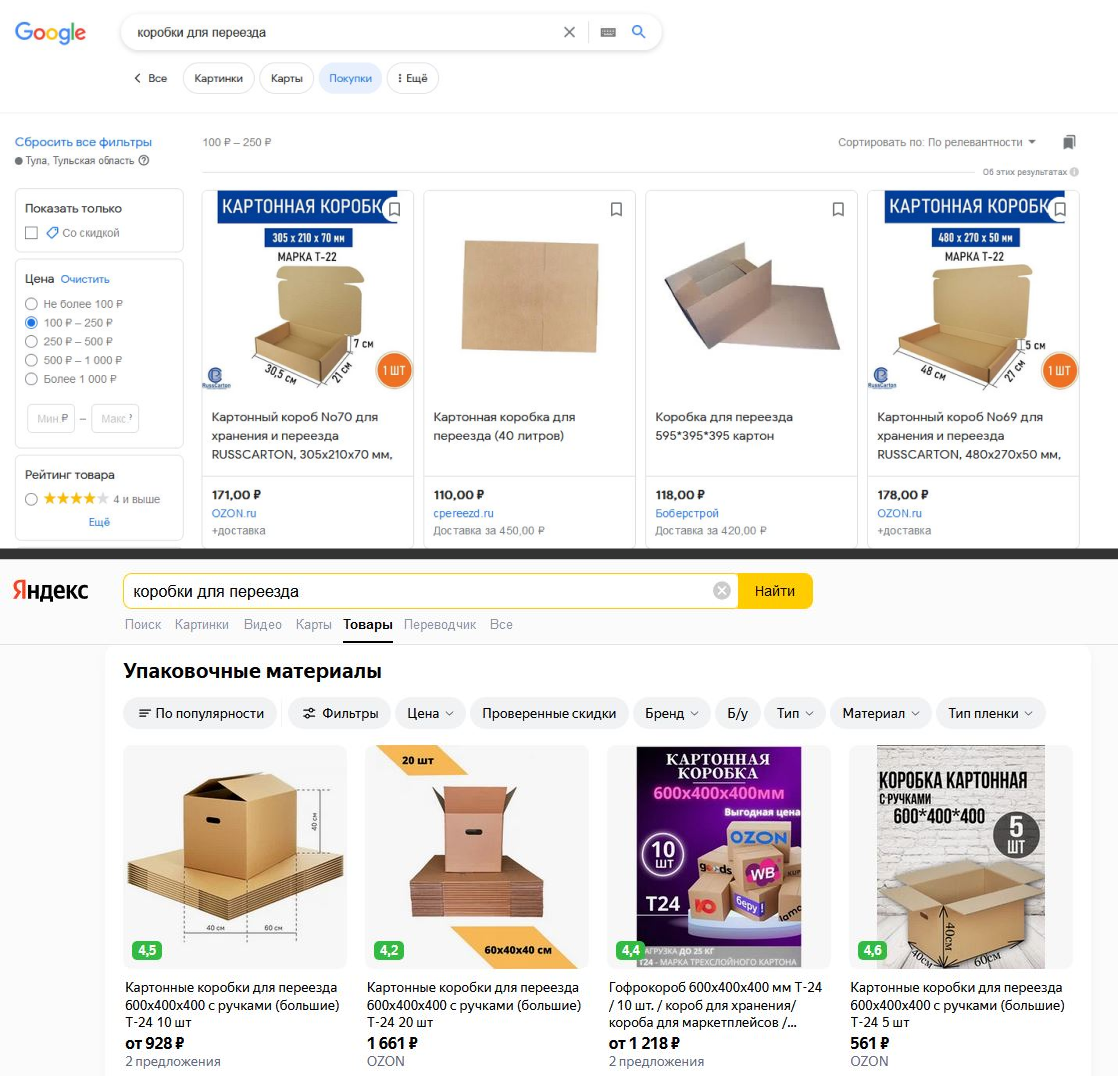Expand the Yandex Бренд filter
Viewport: 1118px width, 1076px height.
671,713
